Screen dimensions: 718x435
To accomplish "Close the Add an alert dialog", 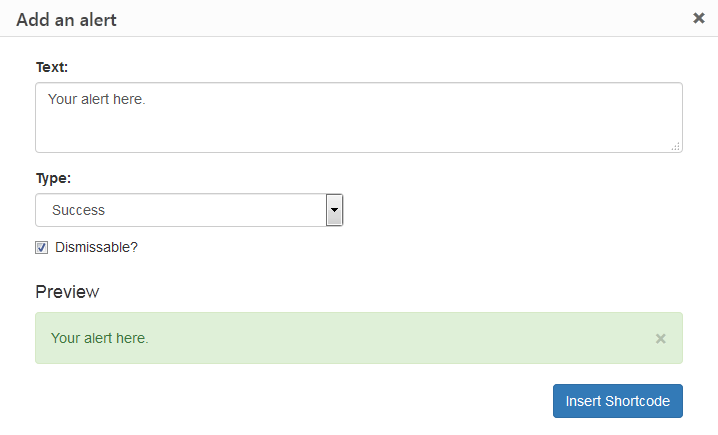I will pyautogui.click(x=699, y=18).
